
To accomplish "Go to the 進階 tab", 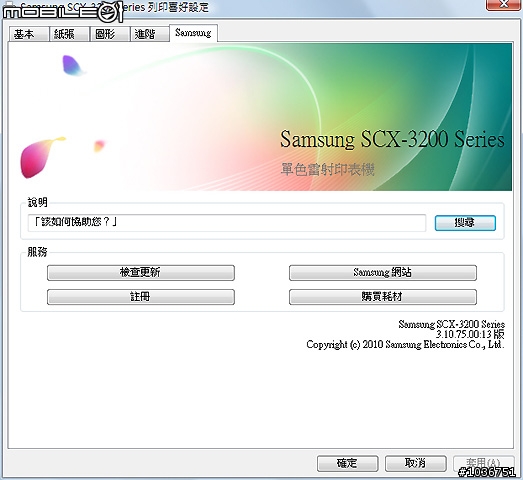I will click(x=149, y=34).
